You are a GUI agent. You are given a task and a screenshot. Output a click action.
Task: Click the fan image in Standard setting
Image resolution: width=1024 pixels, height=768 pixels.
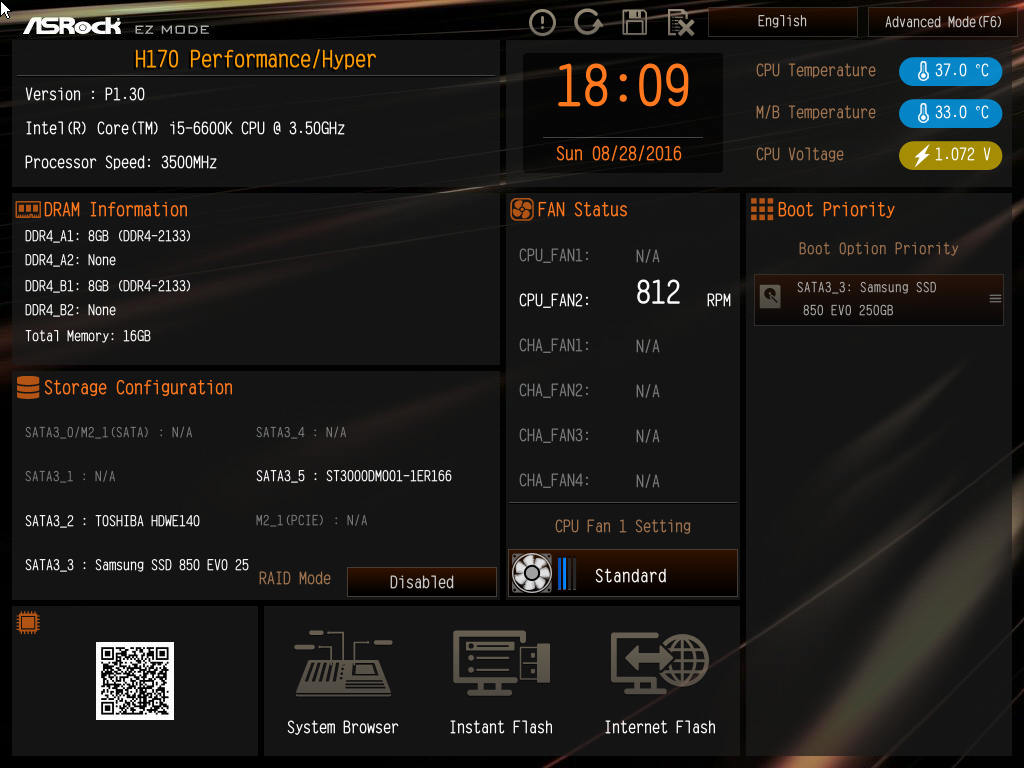(532, 573)
